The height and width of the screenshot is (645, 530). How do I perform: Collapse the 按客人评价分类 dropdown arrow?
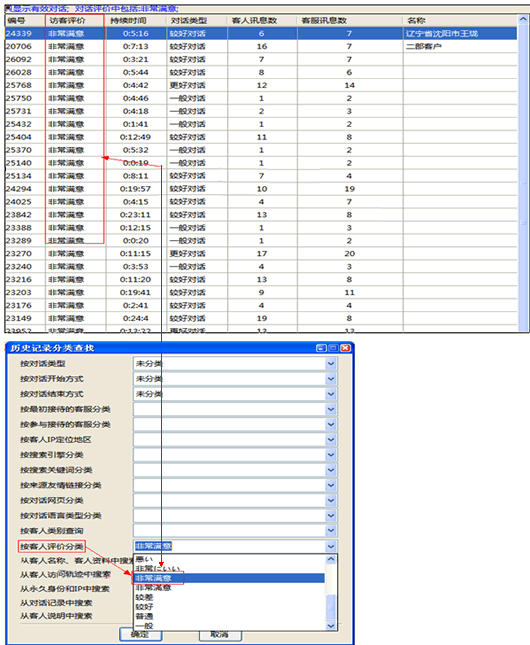(x=331, y=547)
